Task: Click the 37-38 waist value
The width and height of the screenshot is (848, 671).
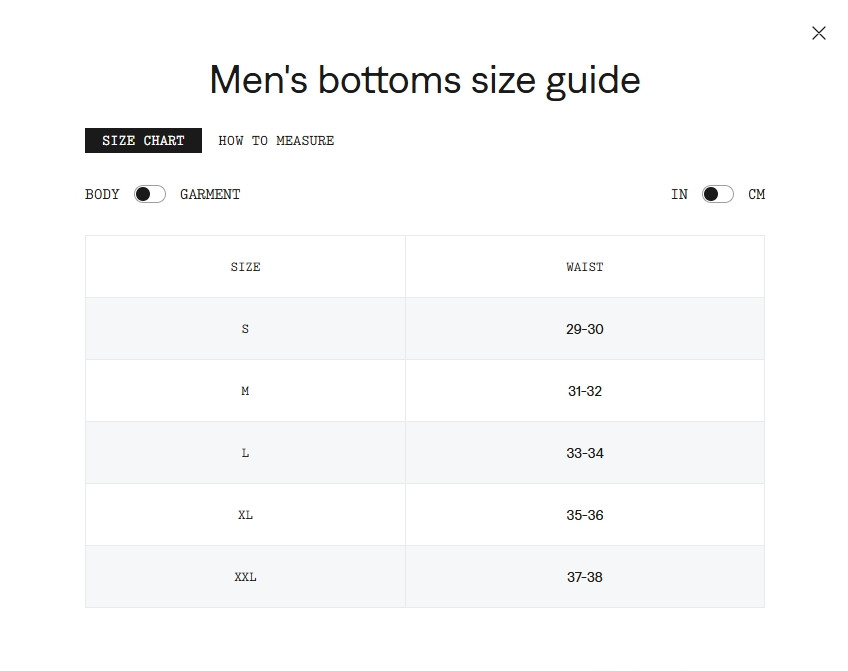Action: point(585,577)
